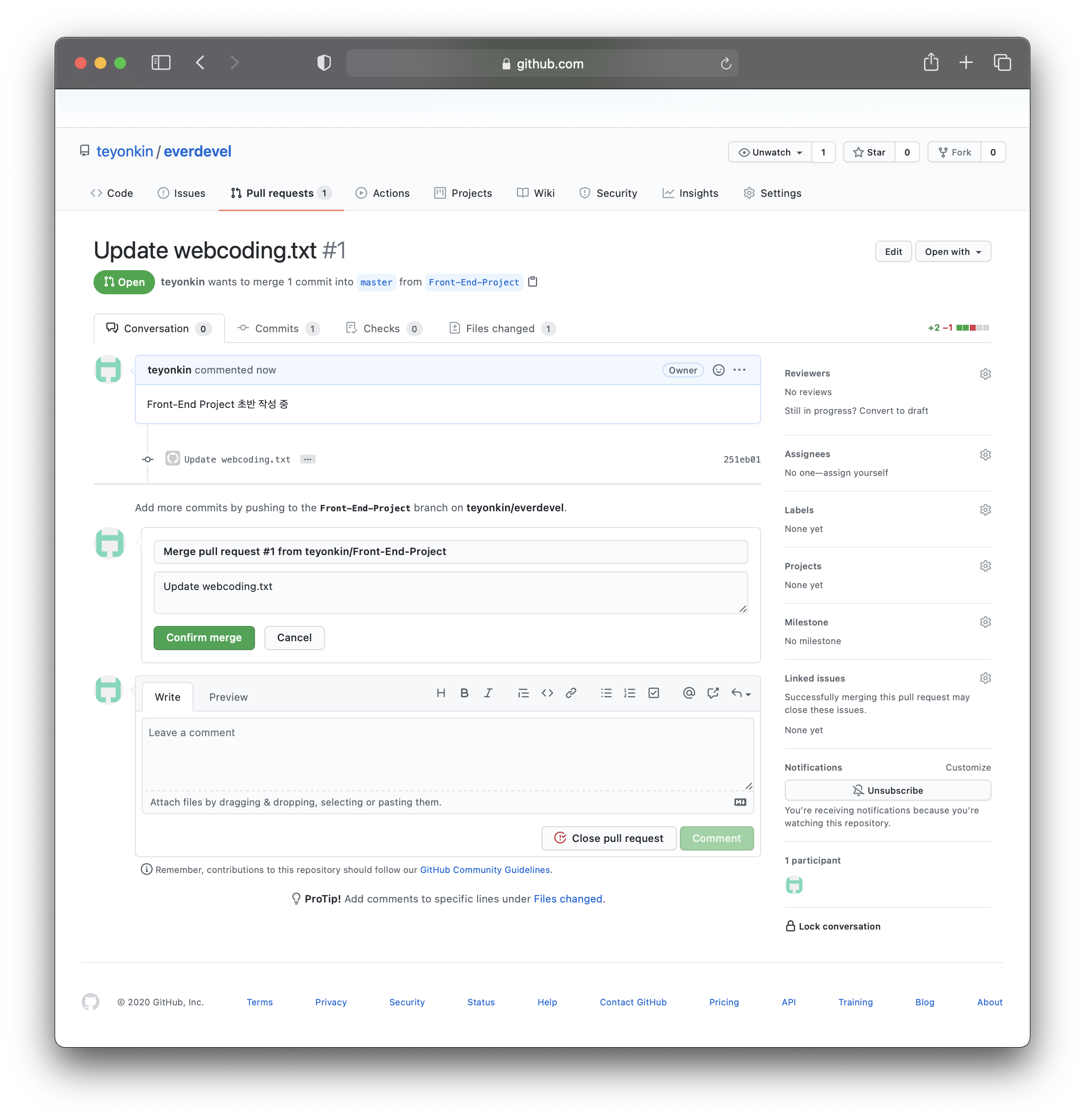Click Close pull request
The width and height of the screenshot is (1085, 1120).
point(609,839)
